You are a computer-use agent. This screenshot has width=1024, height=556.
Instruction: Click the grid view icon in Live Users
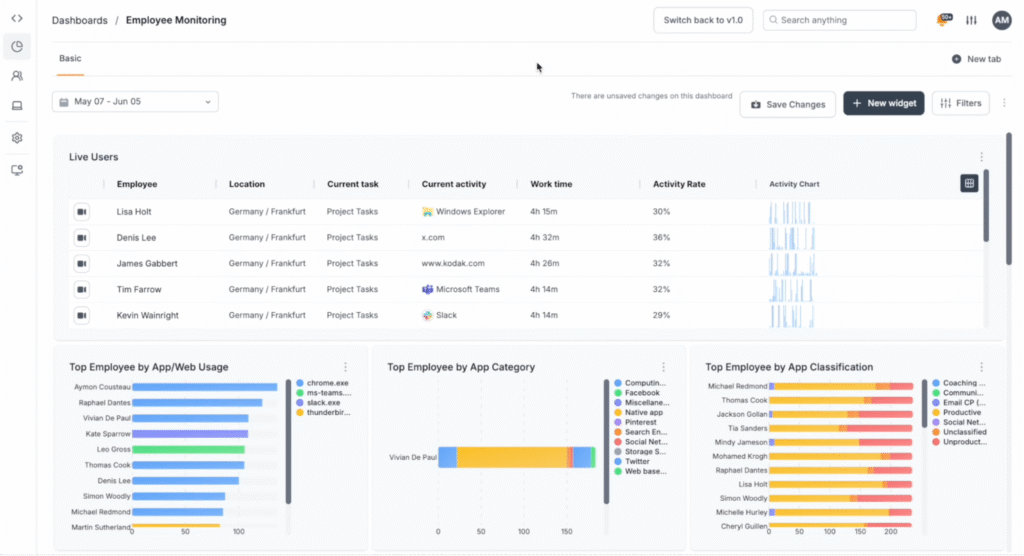tap(968, 183)
